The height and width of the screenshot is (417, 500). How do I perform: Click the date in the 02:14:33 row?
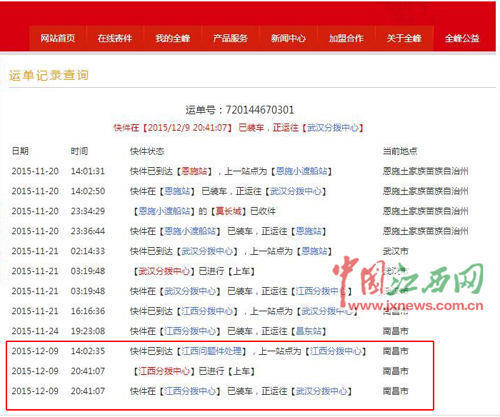point(35,251)
